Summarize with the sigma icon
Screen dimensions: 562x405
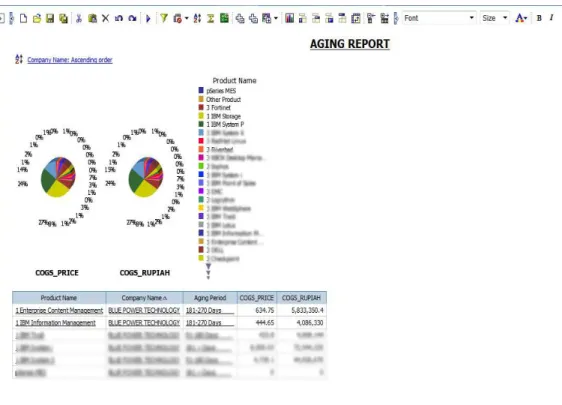pyautogui.click(x=210, y=18)
